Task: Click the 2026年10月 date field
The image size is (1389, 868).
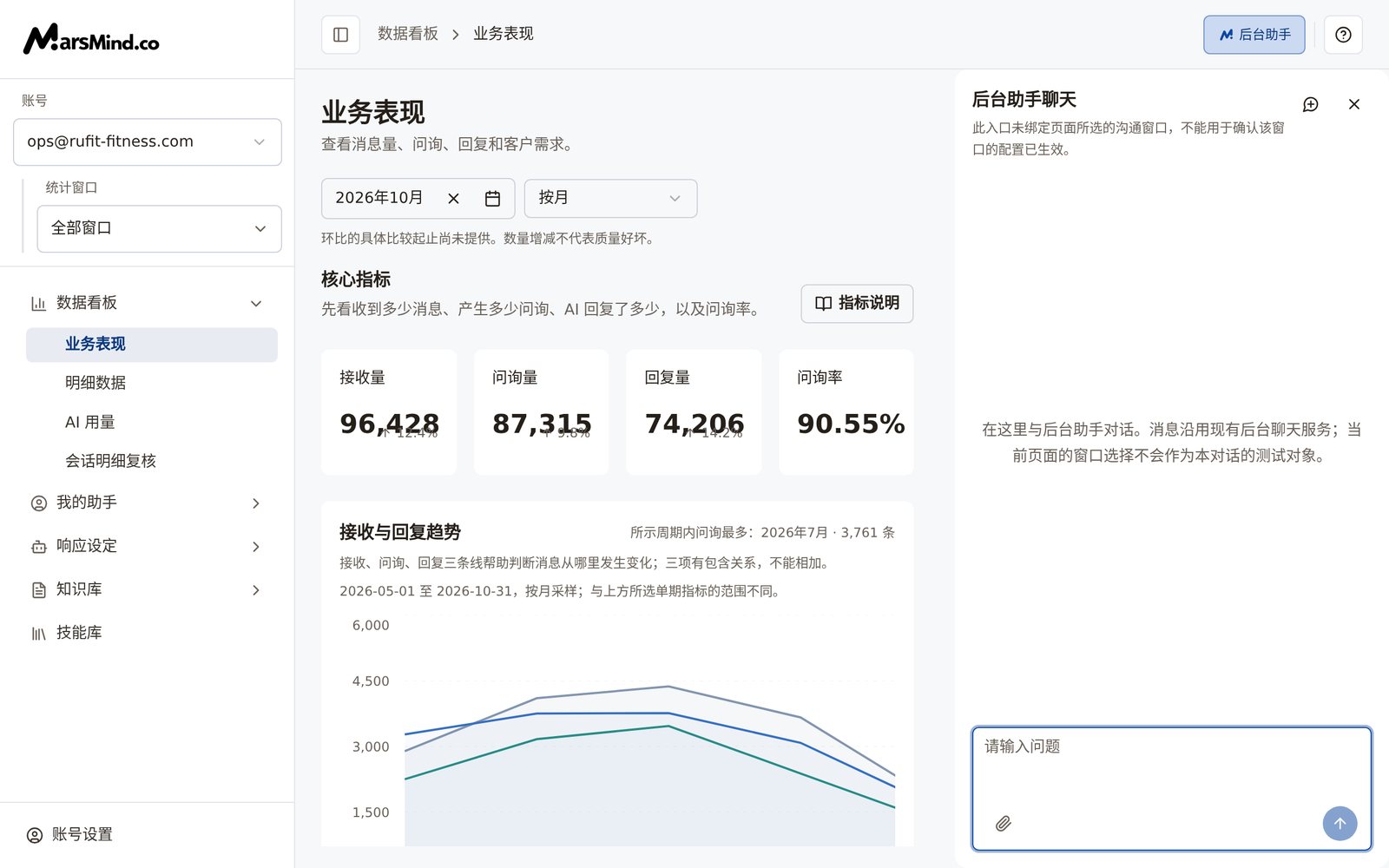Action: pyautogui.click(x=418, y=198)
